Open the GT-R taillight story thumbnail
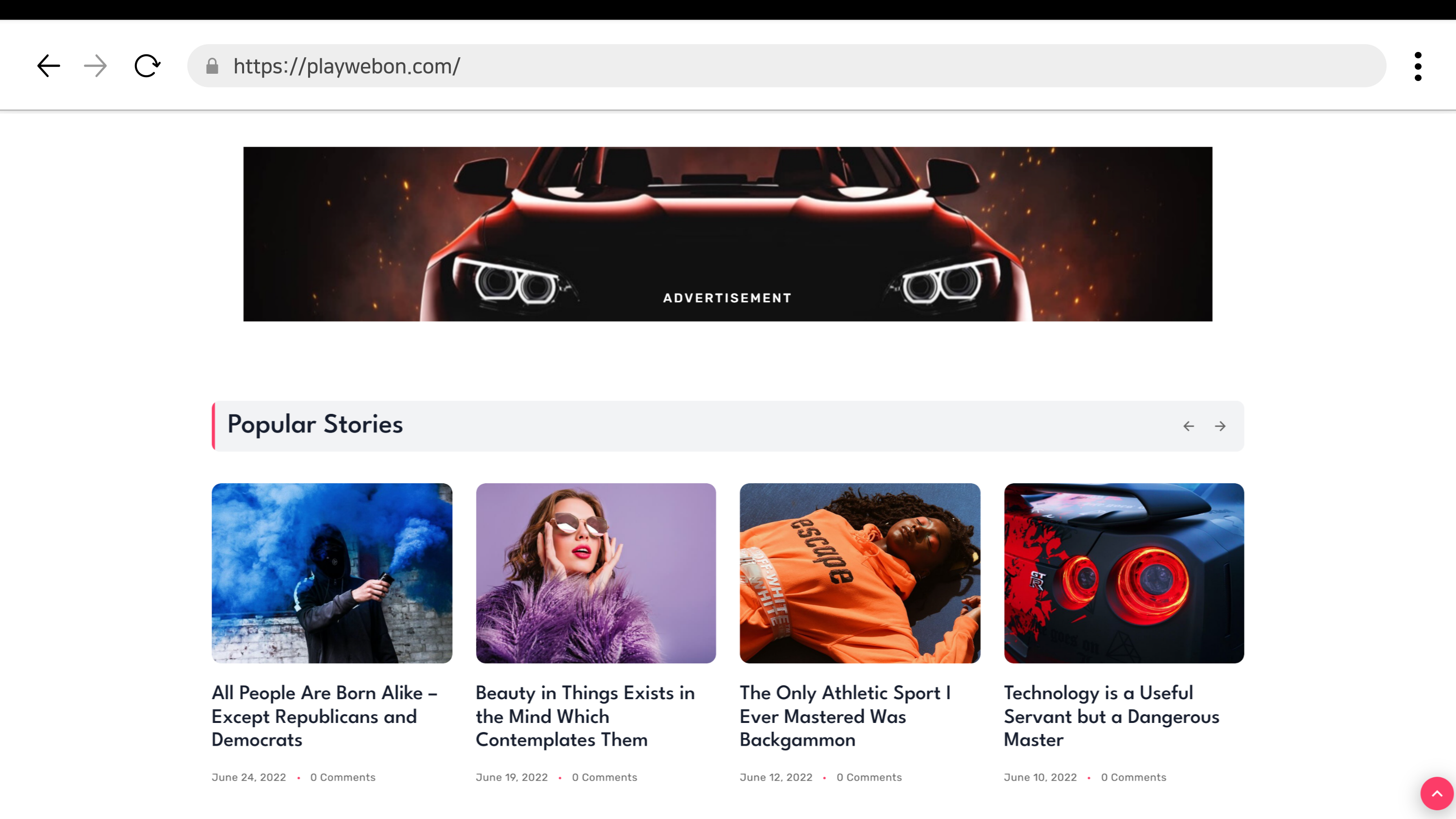The width and height of the screenshot is (1456, 819). [x=1124, y=573]
